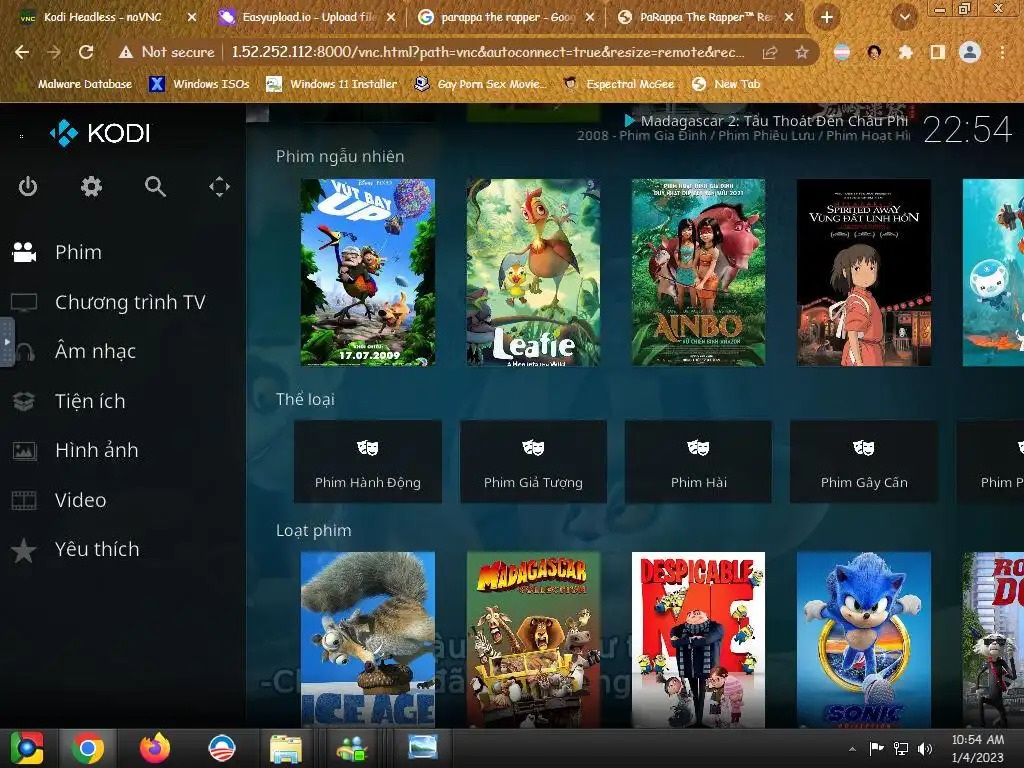This screenshot has width=1024, height=768.
Task: Go back in browser history
Action: [22, 52]
